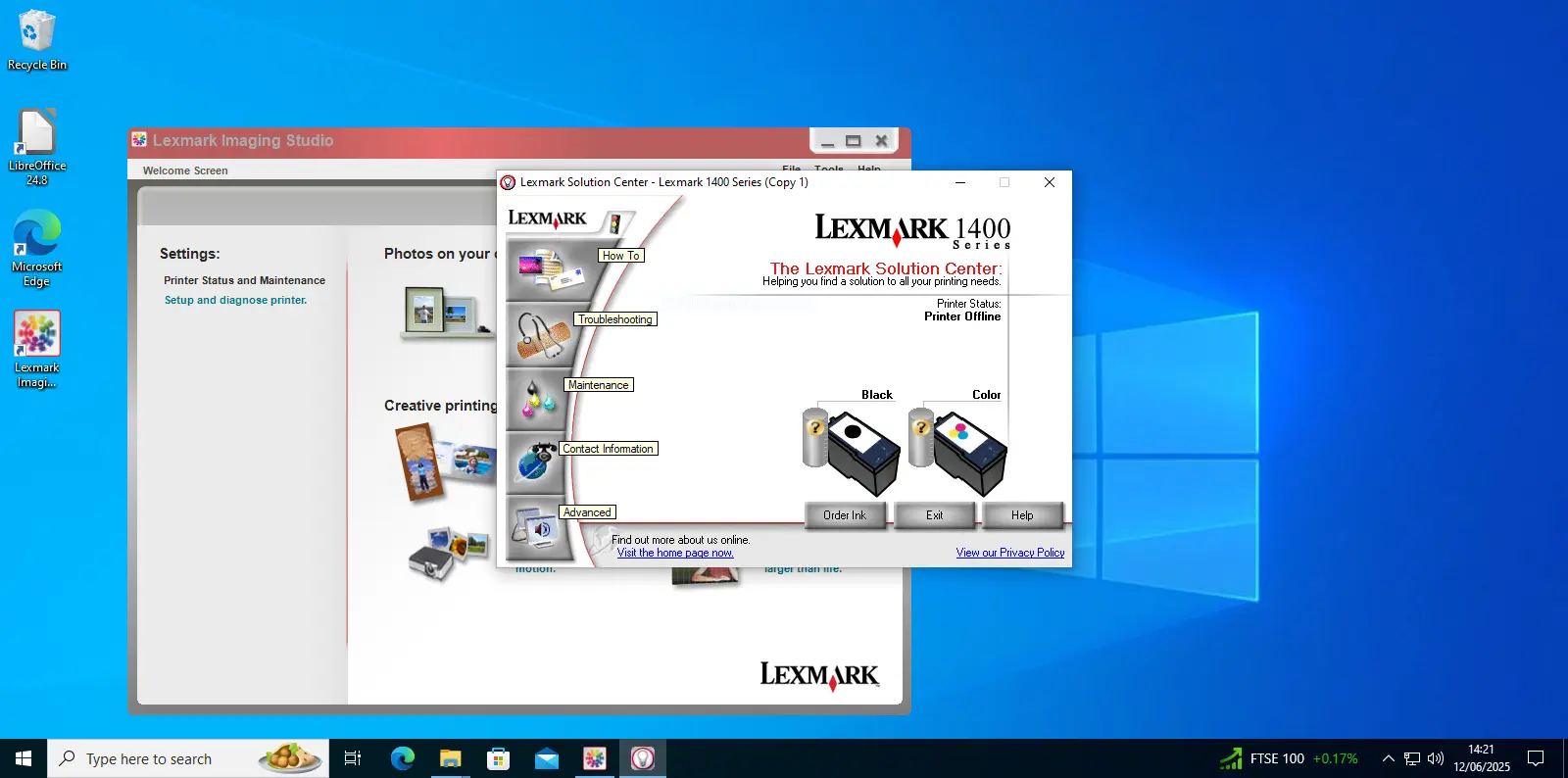This screenshot has width=1568, height=778.
Task: Click the Help button in Solution Center
Action: pos(1022,515)
